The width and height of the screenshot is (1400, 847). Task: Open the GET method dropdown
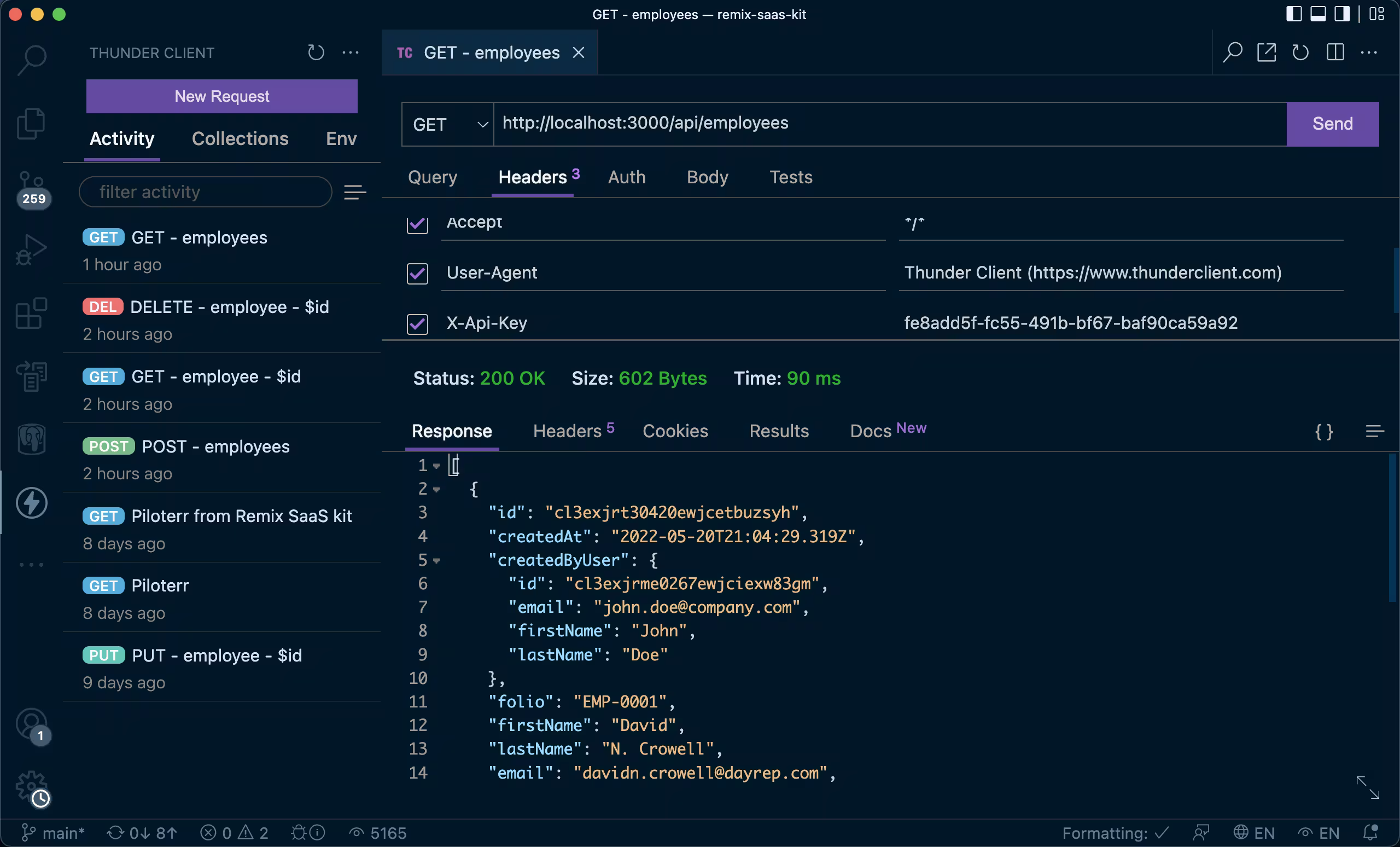click(x=448, y=125)
